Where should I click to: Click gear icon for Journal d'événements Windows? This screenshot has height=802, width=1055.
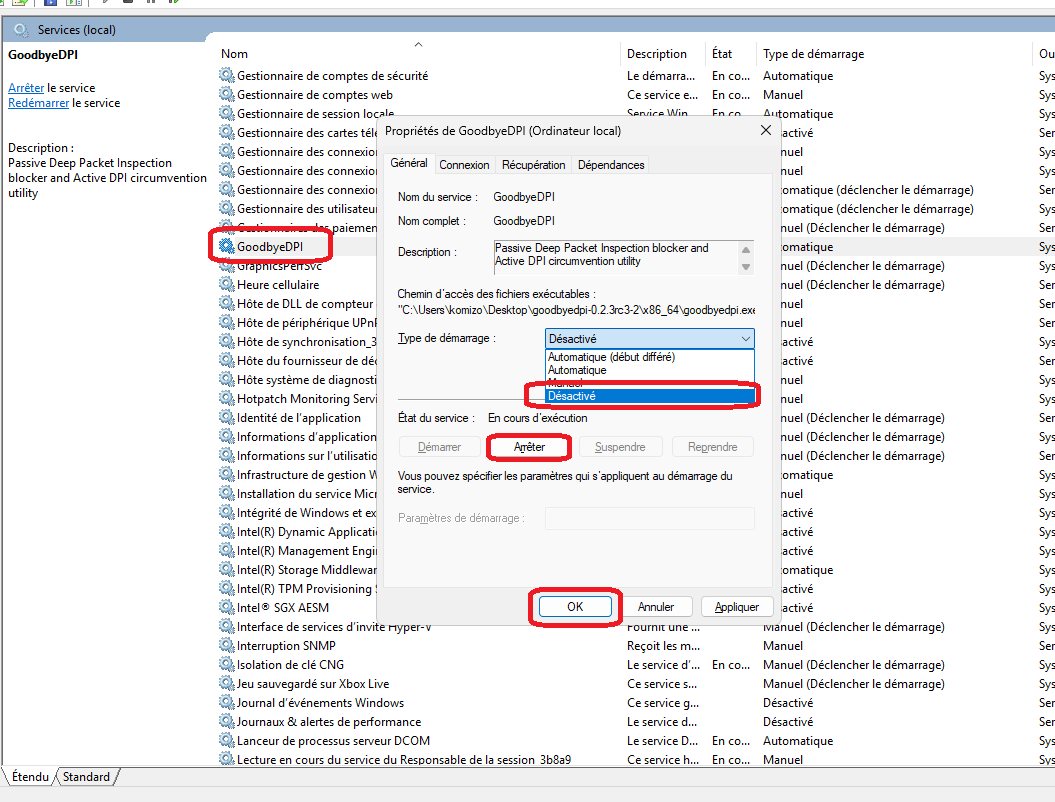(227, 703)
